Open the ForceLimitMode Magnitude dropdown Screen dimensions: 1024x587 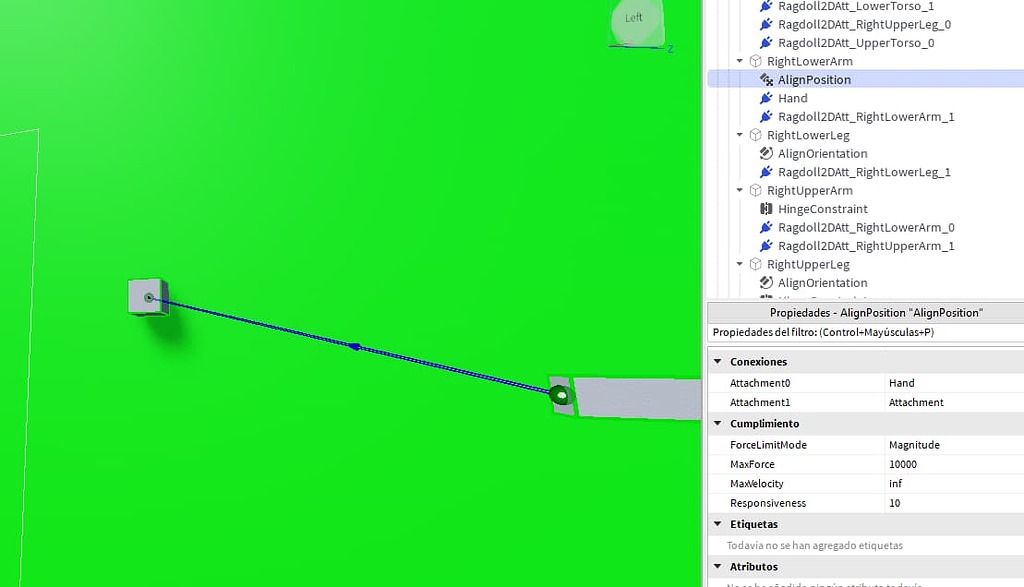954,445
